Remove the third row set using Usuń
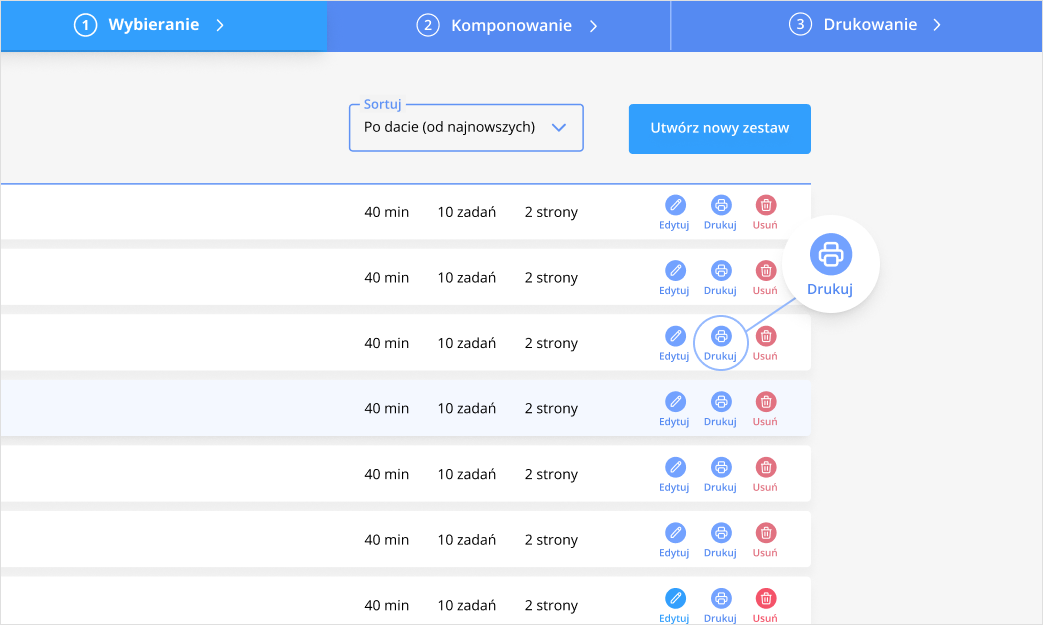The width and height of the screenshot is (1043, 625). (766, 336)
